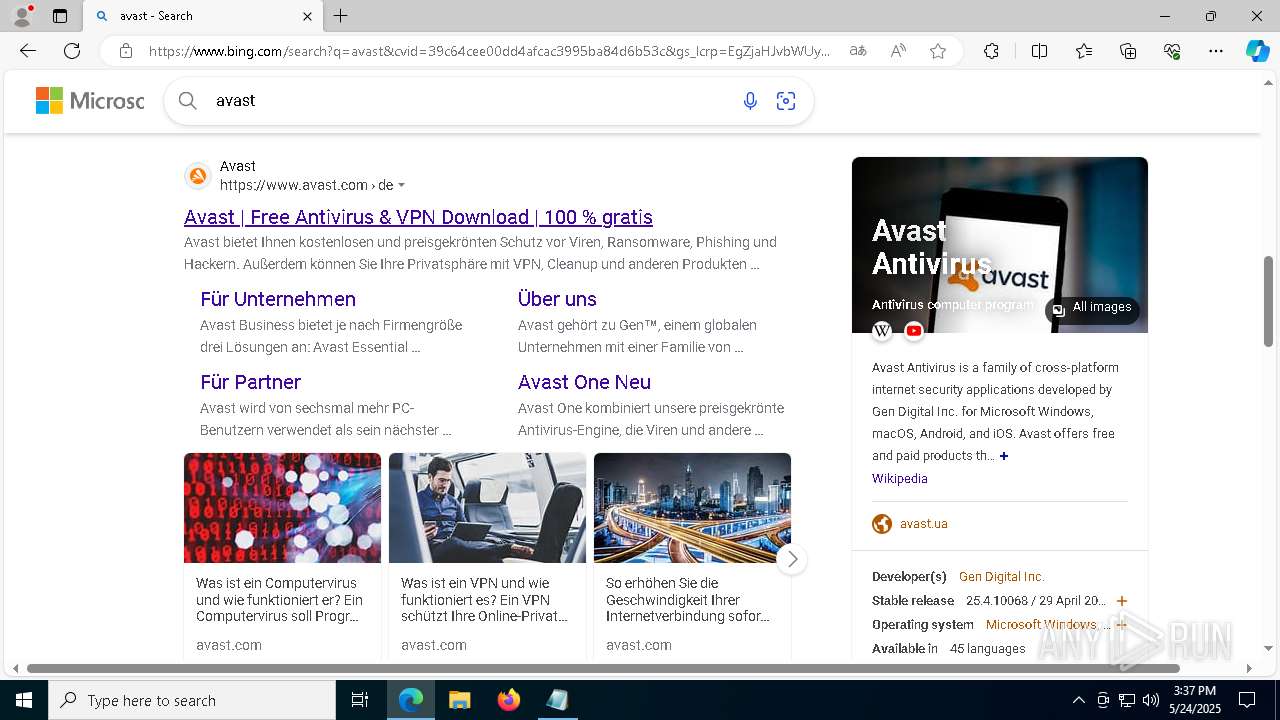Open visual search camera icon
The image size is (1280, 720).
tap(786, 100)
